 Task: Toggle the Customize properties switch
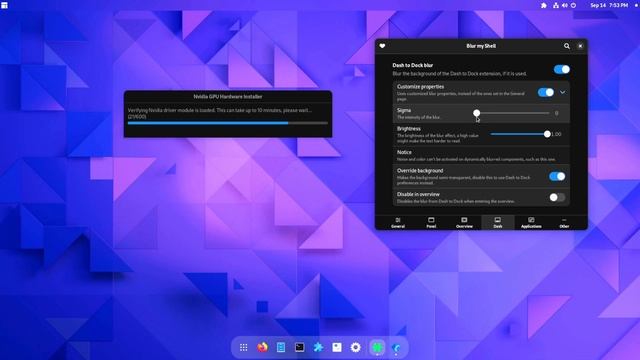(546, 92)
